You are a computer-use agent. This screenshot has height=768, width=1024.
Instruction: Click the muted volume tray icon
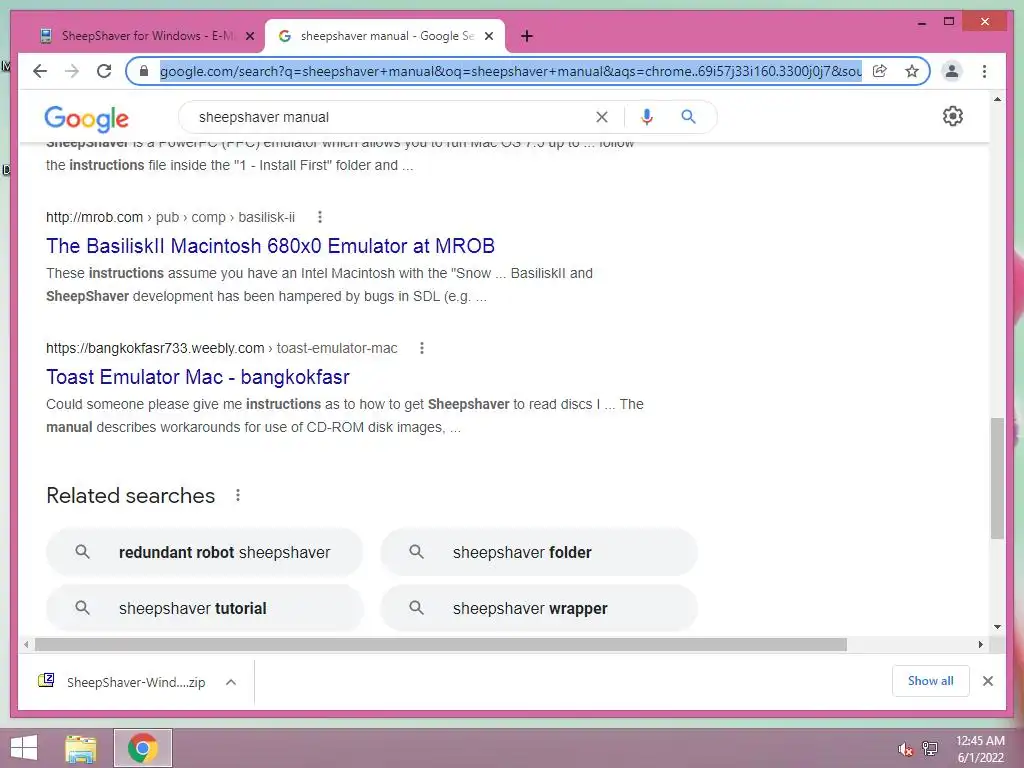point(905,749)
